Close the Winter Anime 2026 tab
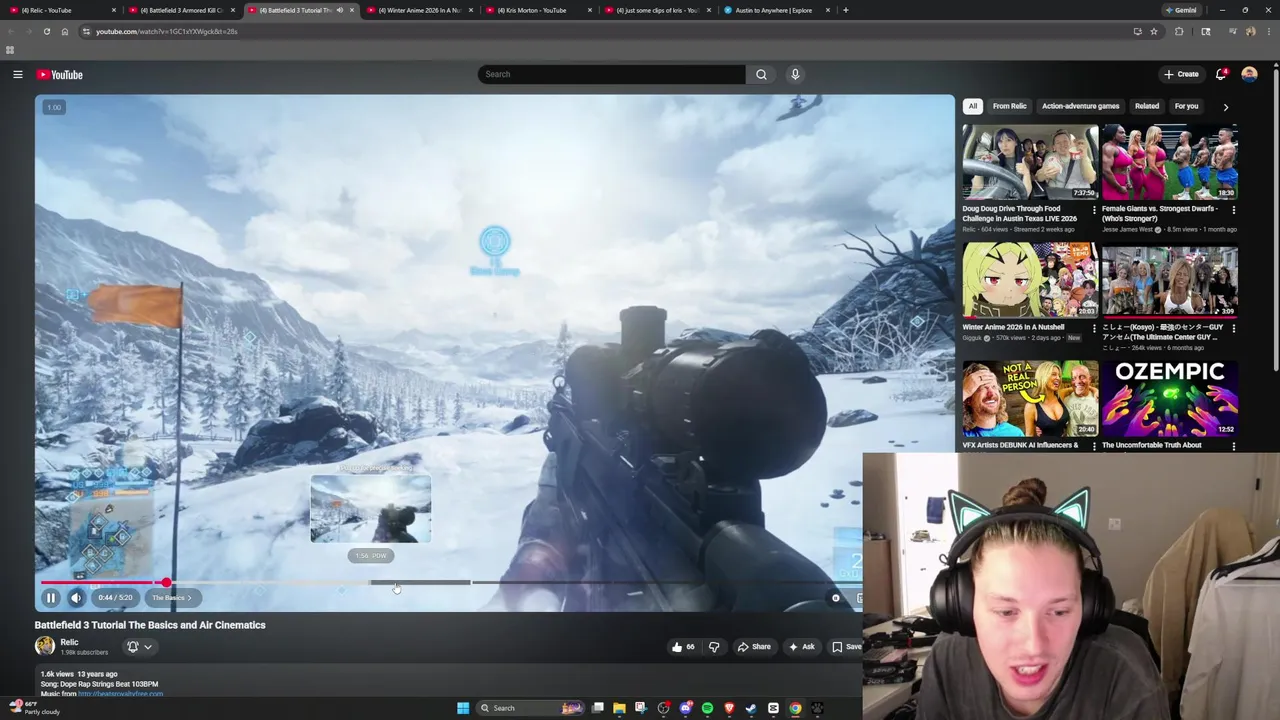The width and height of the screenshot is (1280, 720). click(470, 10)
